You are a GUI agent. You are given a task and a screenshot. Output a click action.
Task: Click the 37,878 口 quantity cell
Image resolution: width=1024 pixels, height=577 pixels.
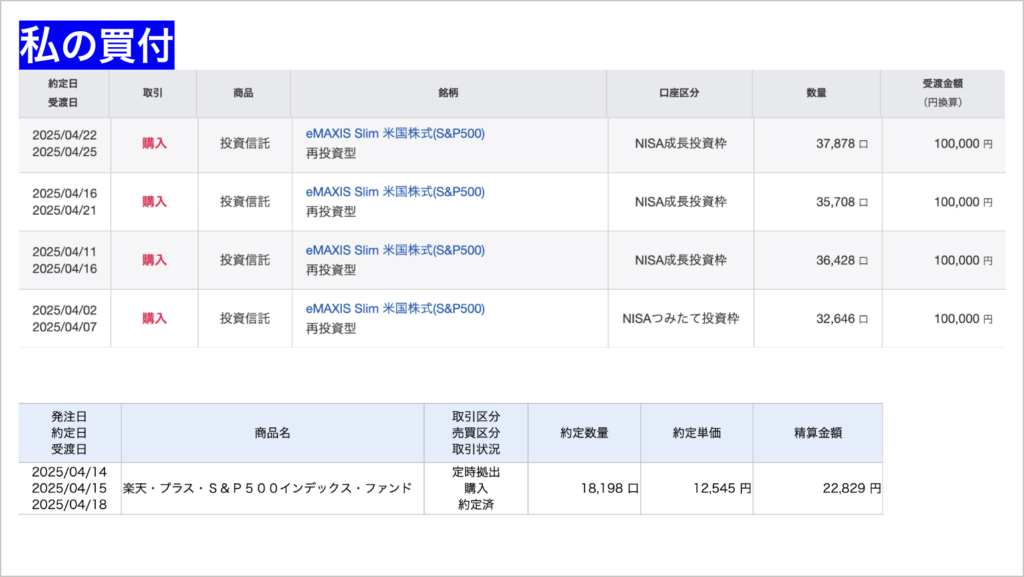pos(818,144)
